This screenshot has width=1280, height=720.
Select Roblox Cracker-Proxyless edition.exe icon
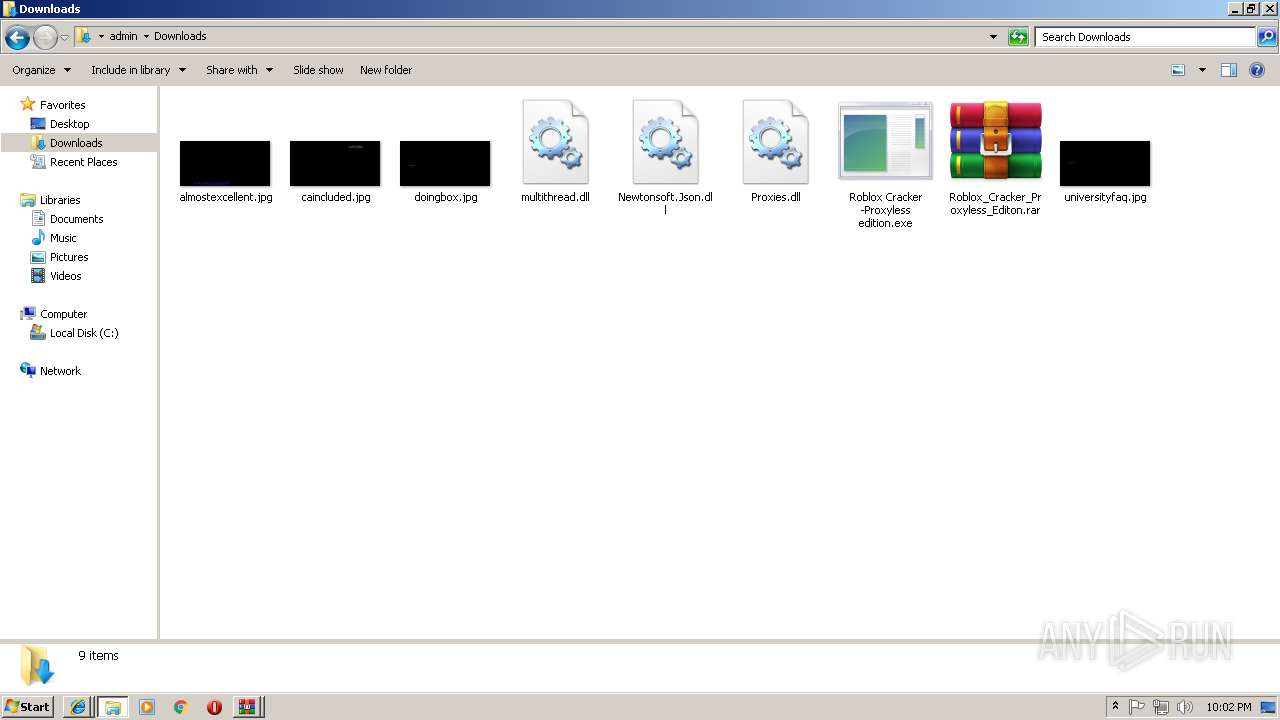tap(885, 142)
